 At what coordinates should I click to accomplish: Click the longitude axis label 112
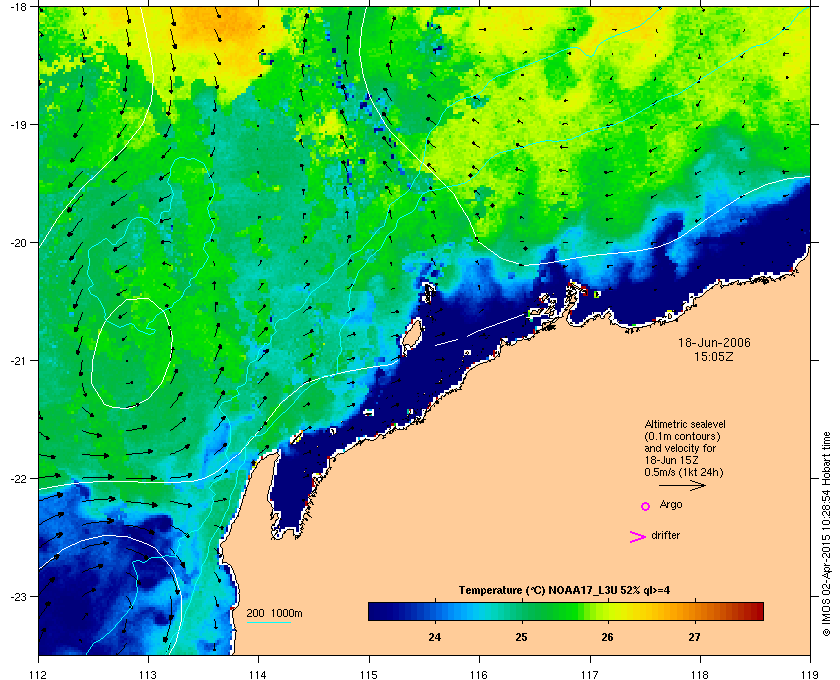point(38,674)
